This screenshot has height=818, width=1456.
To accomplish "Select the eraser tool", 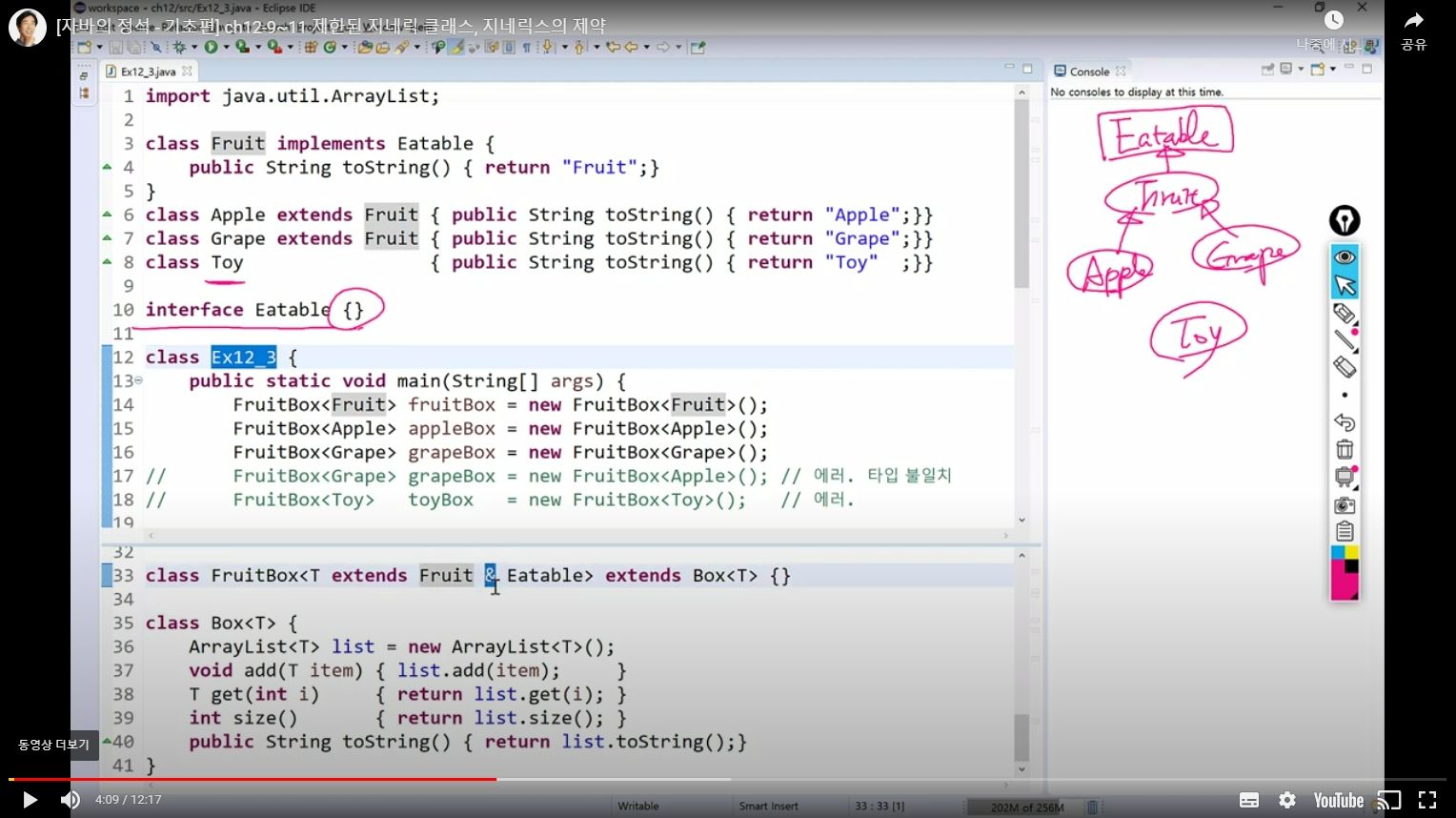I will tap(1345, 367).
